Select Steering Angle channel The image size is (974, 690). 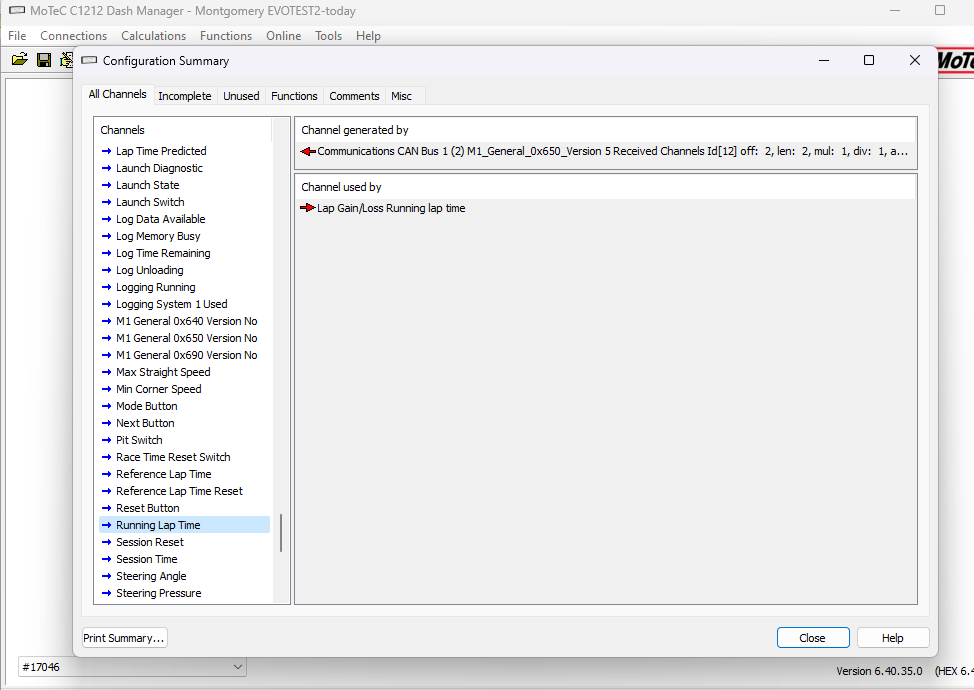151,576
